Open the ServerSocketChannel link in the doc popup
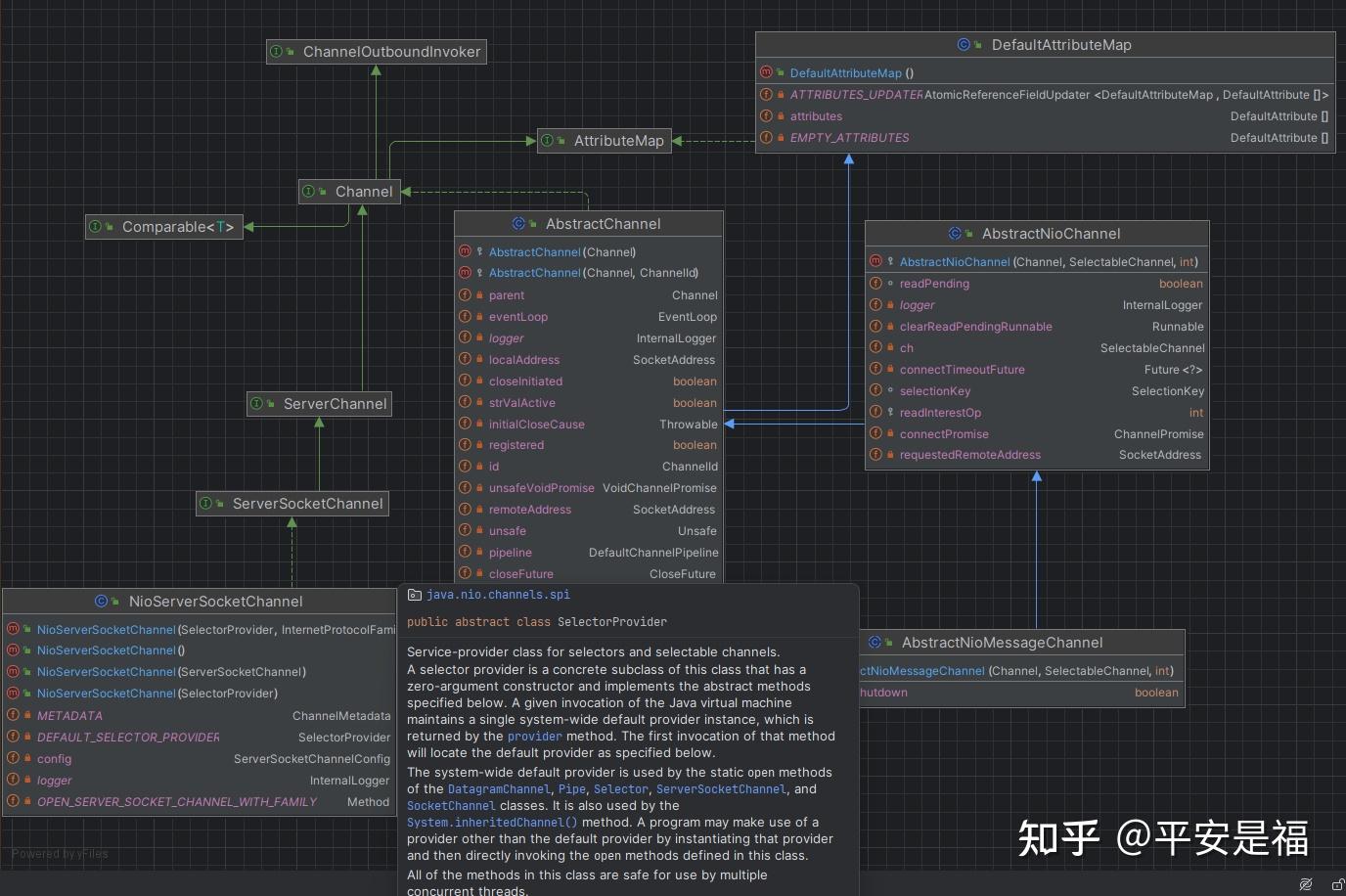 click(721, 789)
